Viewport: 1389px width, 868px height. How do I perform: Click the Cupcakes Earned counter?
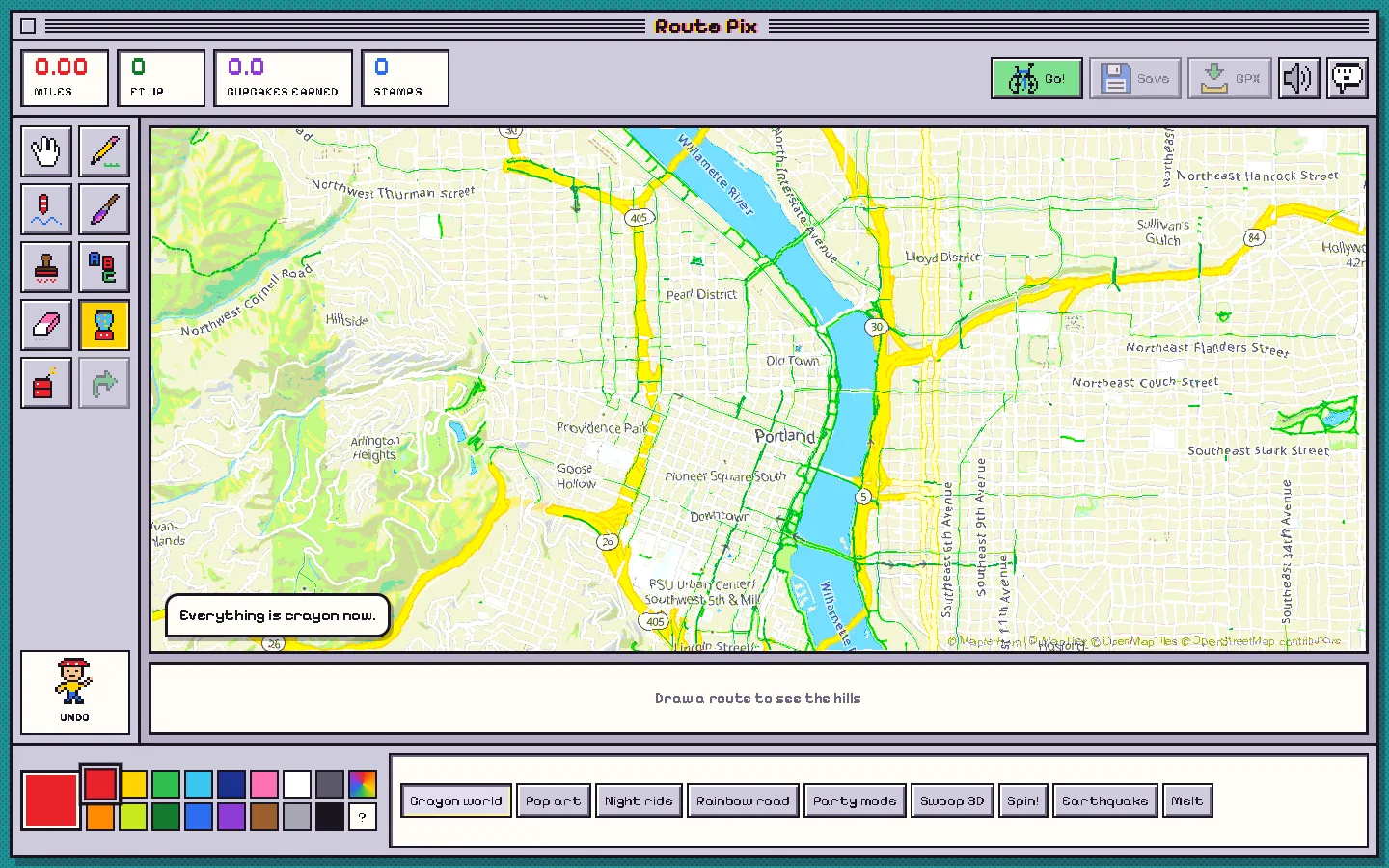coord(283,78)
